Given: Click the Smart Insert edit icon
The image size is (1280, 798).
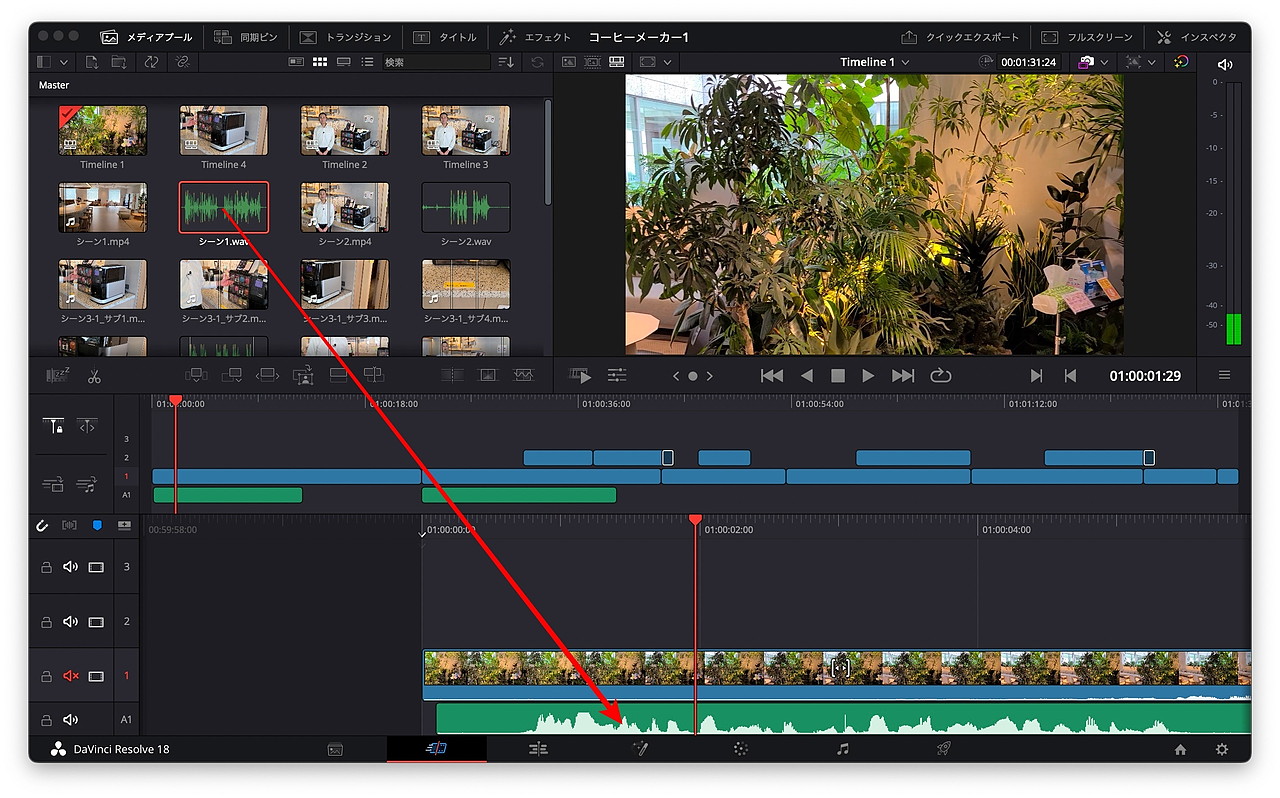Looking at the screenshot, I should click(x=197, y=375).
